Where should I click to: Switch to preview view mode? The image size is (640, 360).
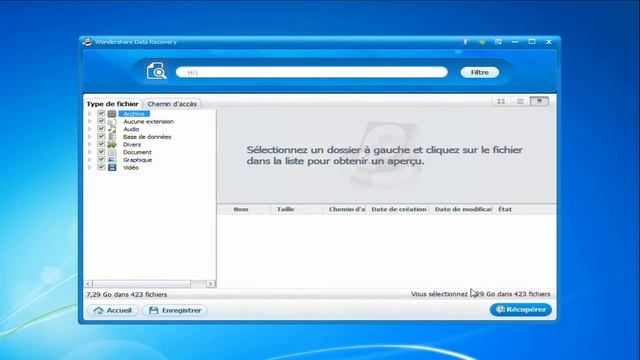(x=539, y=101)
